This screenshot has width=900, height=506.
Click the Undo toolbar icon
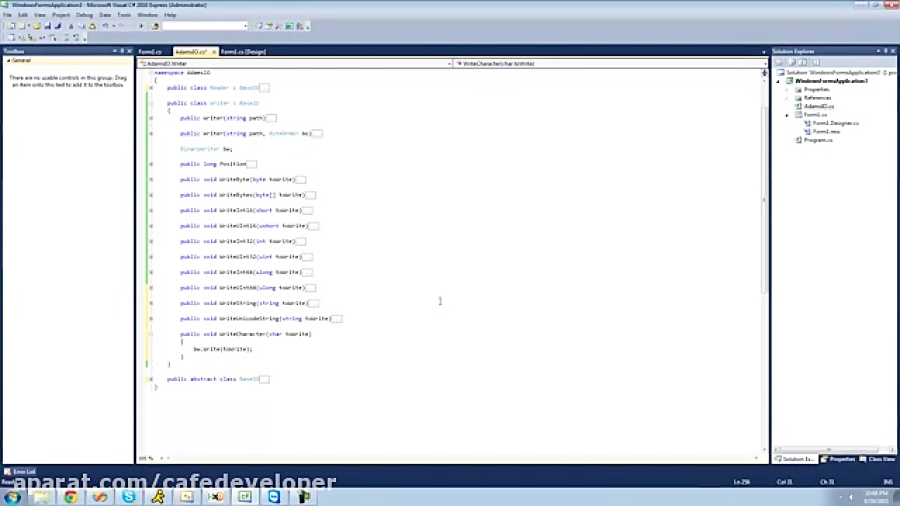coord(105,26)
